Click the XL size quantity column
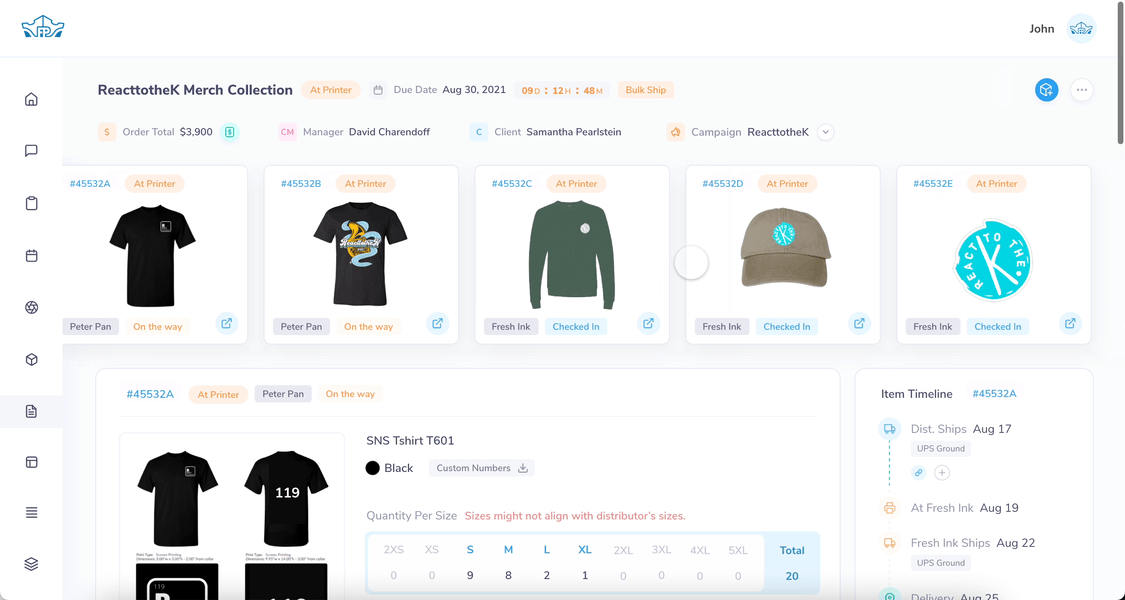 (x=585, y=563)
